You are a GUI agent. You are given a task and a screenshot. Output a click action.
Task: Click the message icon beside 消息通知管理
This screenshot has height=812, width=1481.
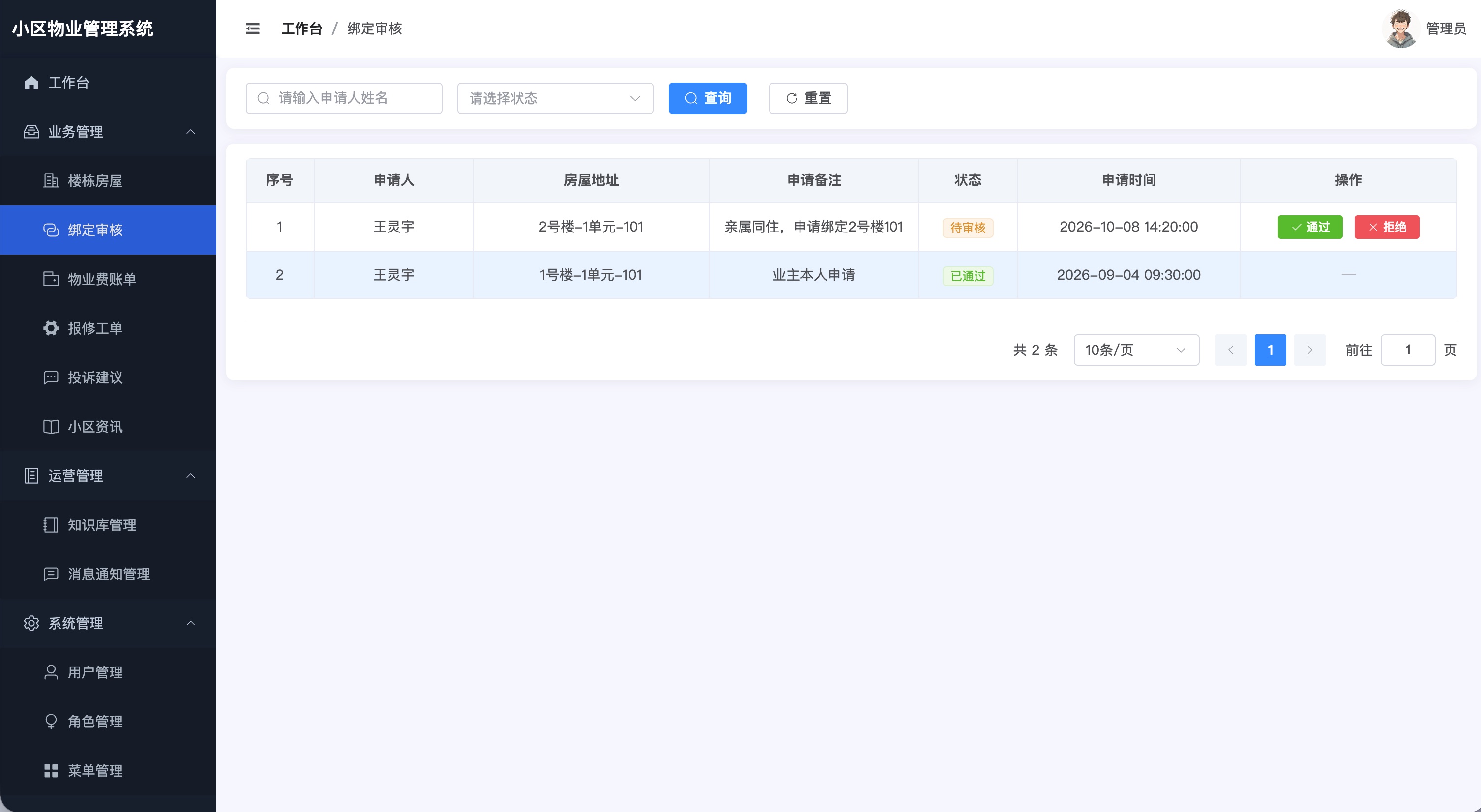click(51, 574)
